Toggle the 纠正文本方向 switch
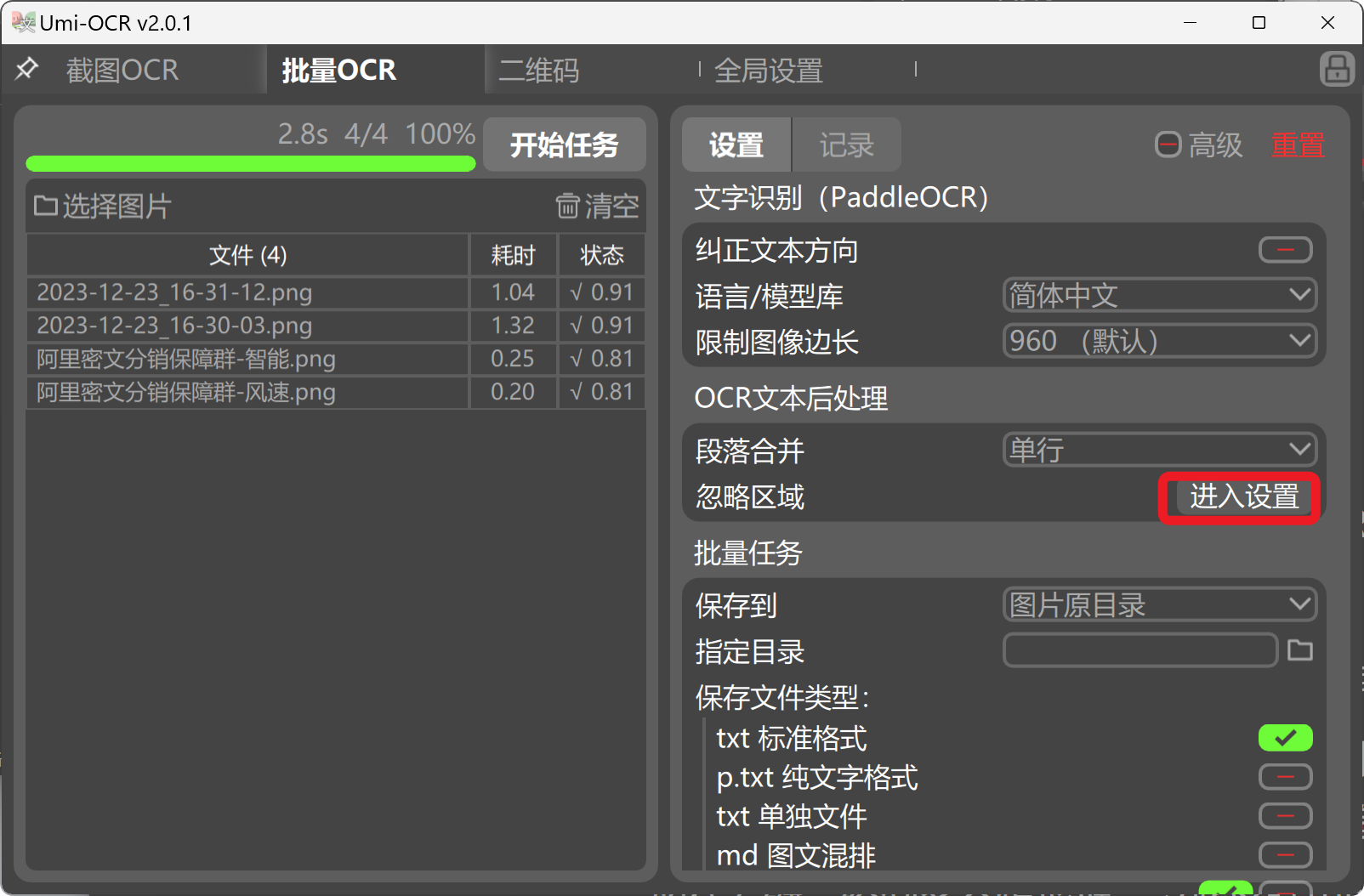The image size is (1364, 896). [x=1286, y=250]
